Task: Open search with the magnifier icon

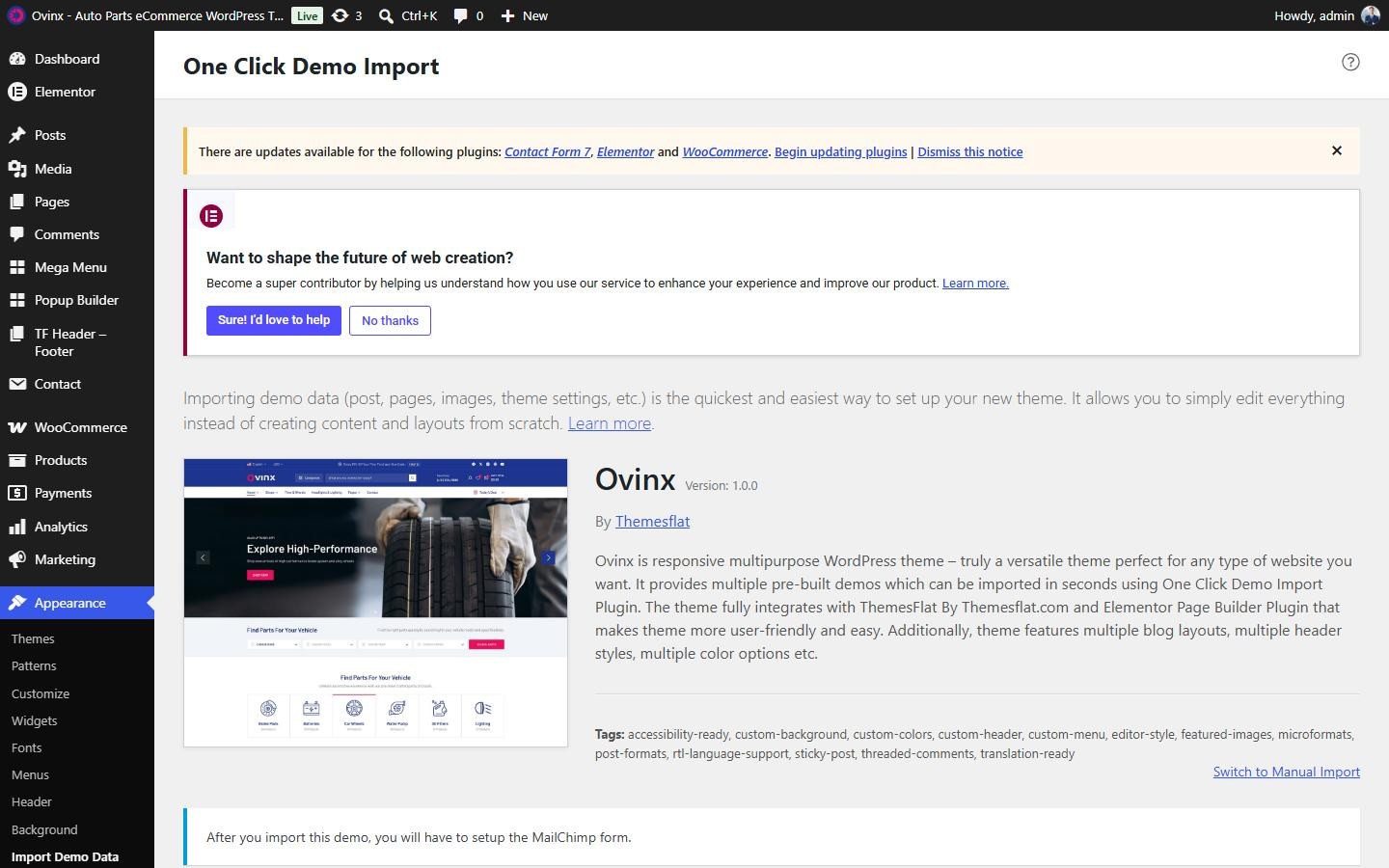Action: [386, 15]
